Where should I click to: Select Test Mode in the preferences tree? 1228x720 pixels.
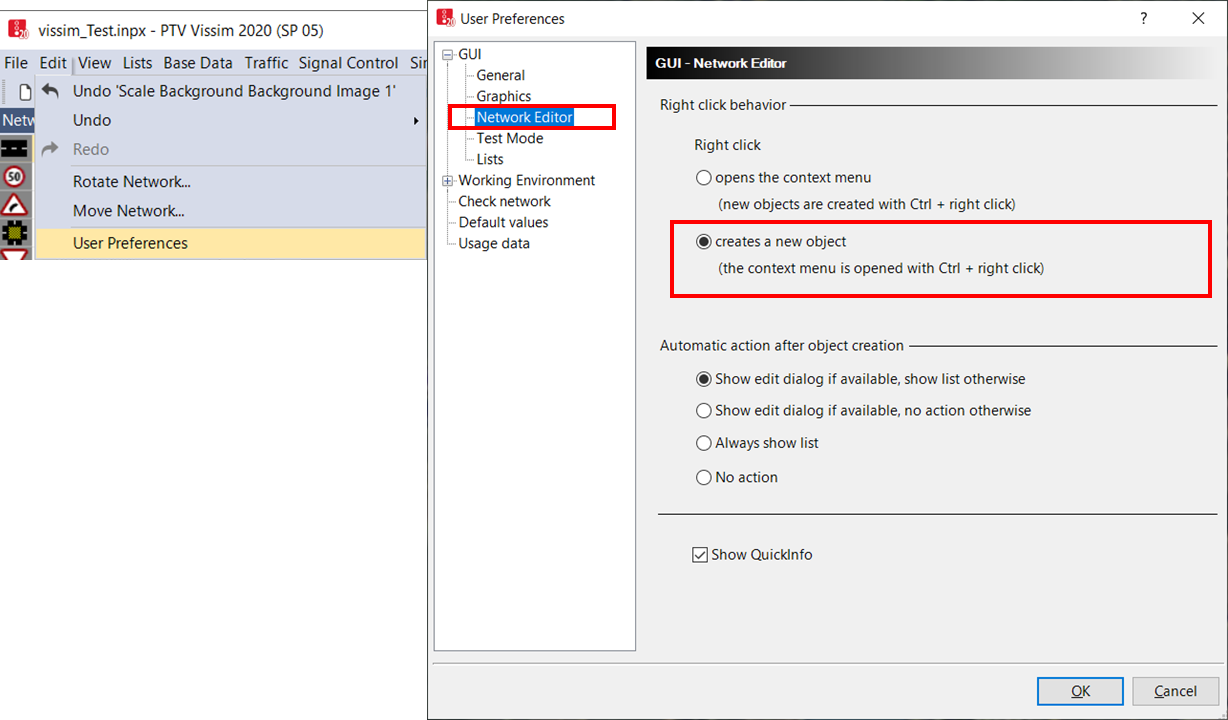coord(510,138)
